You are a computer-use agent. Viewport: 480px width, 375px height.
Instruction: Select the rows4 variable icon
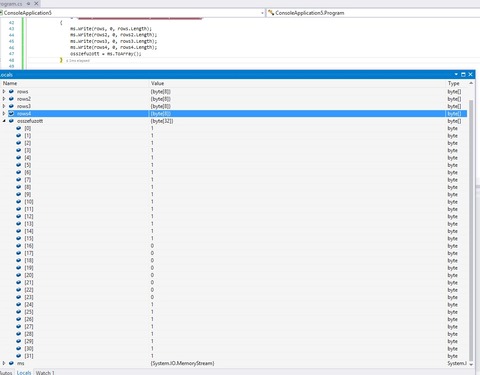click(x=11, y=113)
